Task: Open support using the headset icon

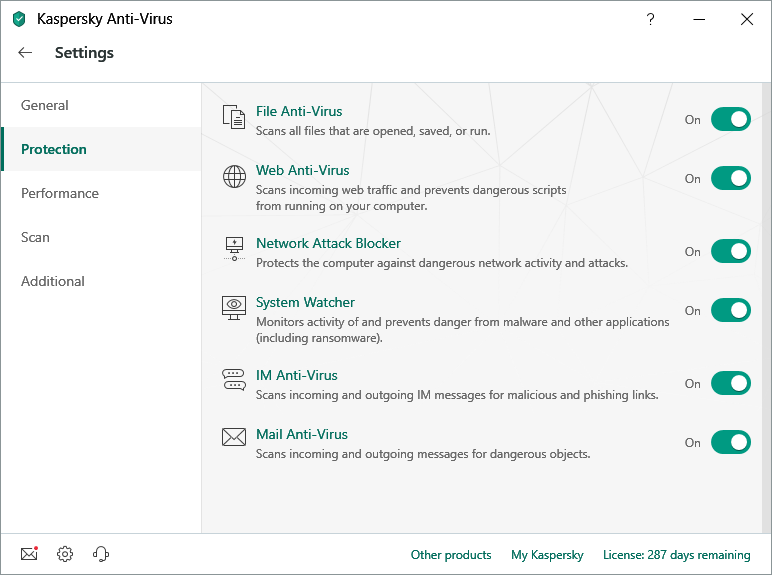Action: click(x=100, y=554)
